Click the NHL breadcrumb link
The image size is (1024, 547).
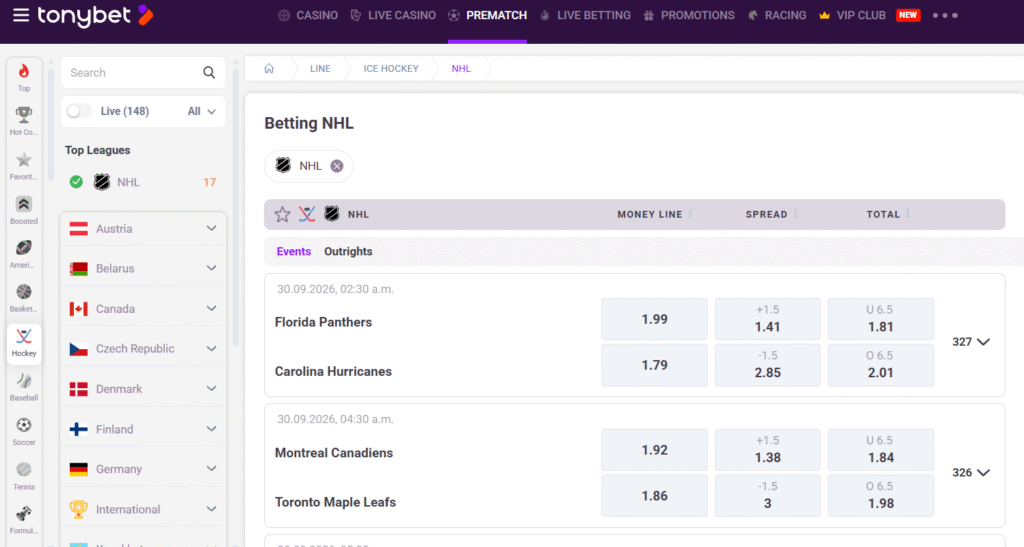click(x=461, y=69)
